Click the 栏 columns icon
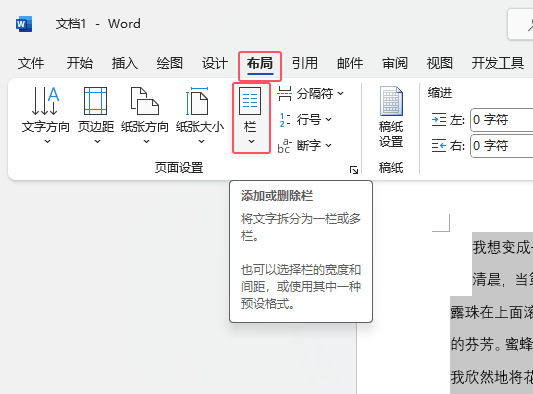This screenshot has height=394, width=533. tap(250, 101)
